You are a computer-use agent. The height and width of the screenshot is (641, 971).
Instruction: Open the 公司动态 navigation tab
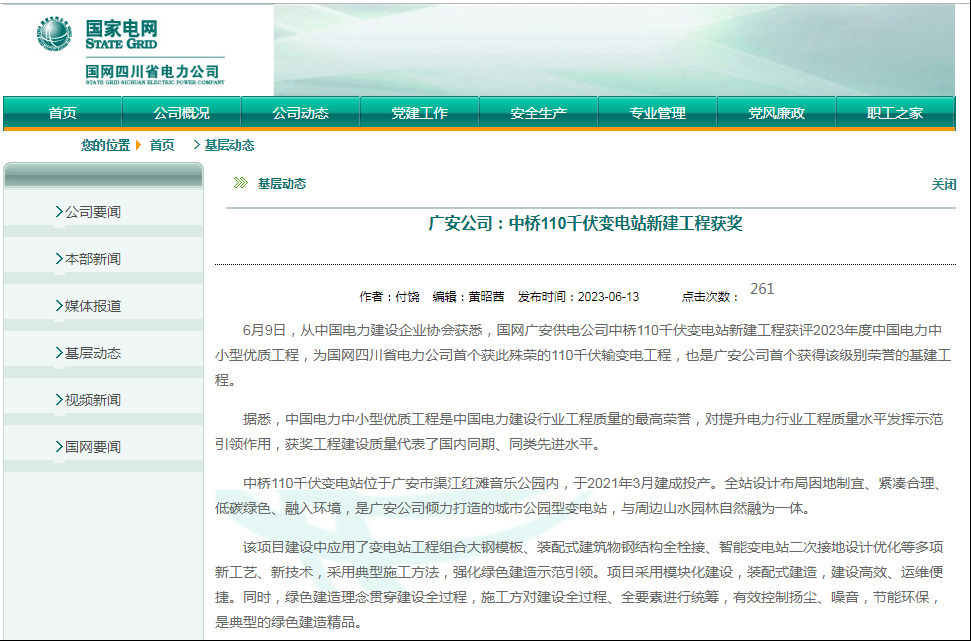click(x=300, y=113)
